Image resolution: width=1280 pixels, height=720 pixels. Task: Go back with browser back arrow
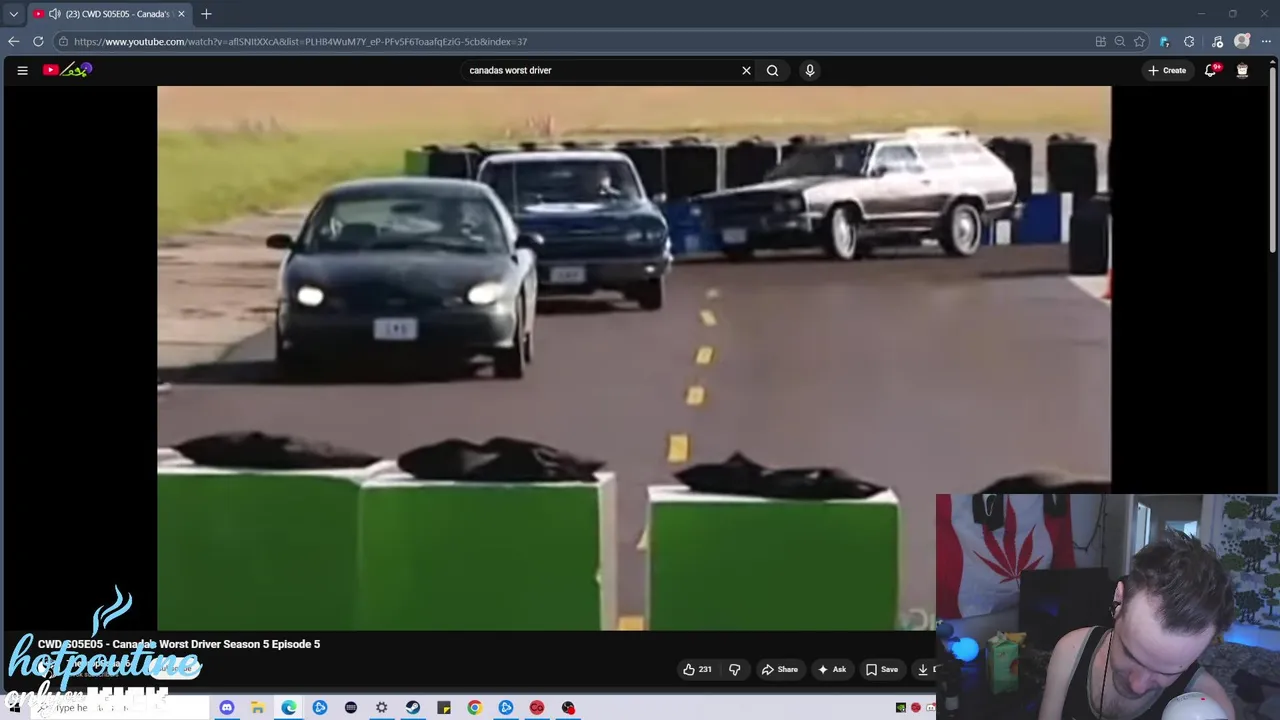tap(13, 41)
